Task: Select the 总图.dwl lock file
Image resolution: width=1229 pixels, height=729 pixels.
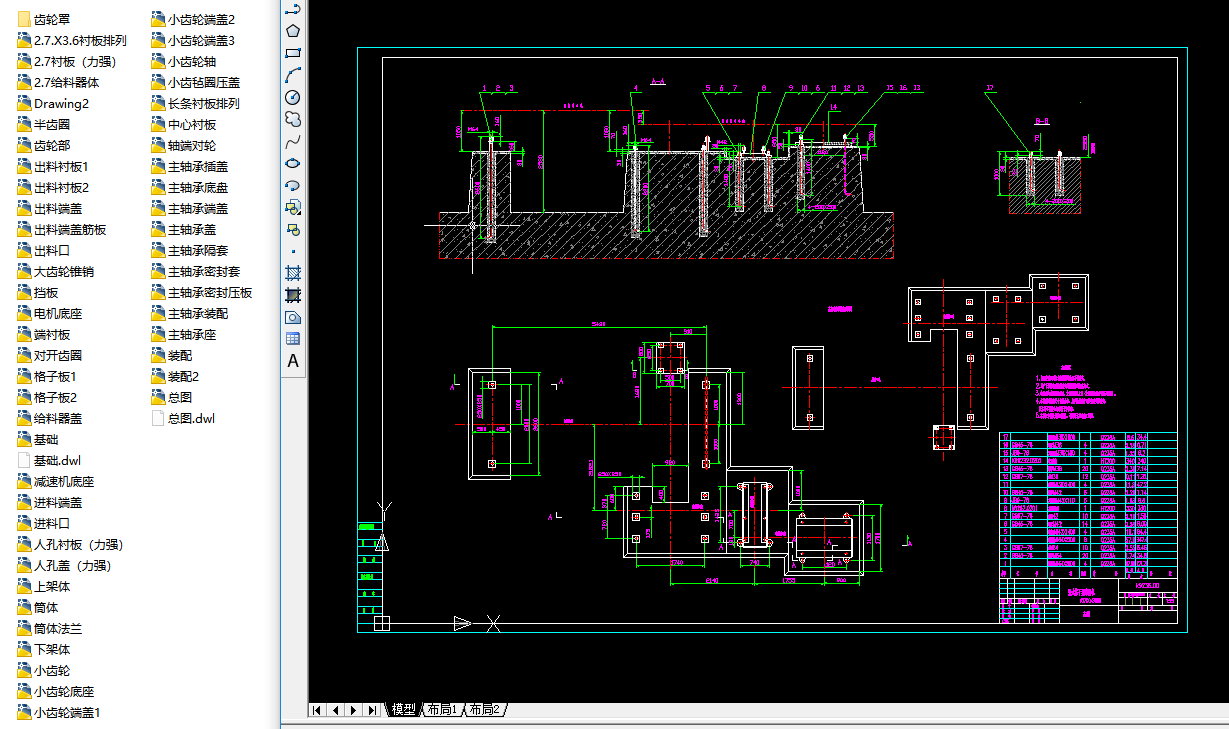Action: (184, 418)
